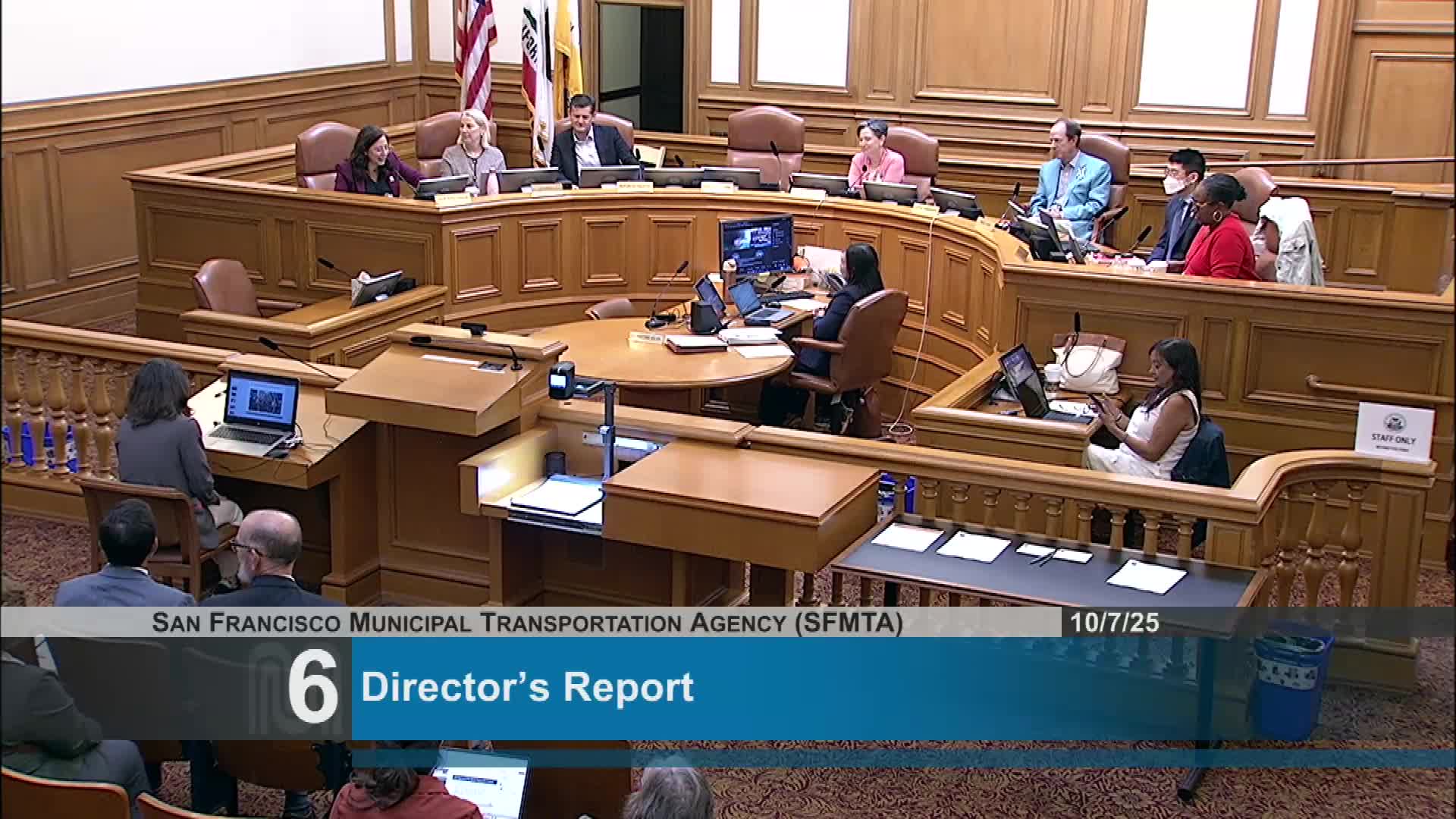The image size is (1456, 819).
Task: Click the document camera on the podium
Action: click(563, 381)
